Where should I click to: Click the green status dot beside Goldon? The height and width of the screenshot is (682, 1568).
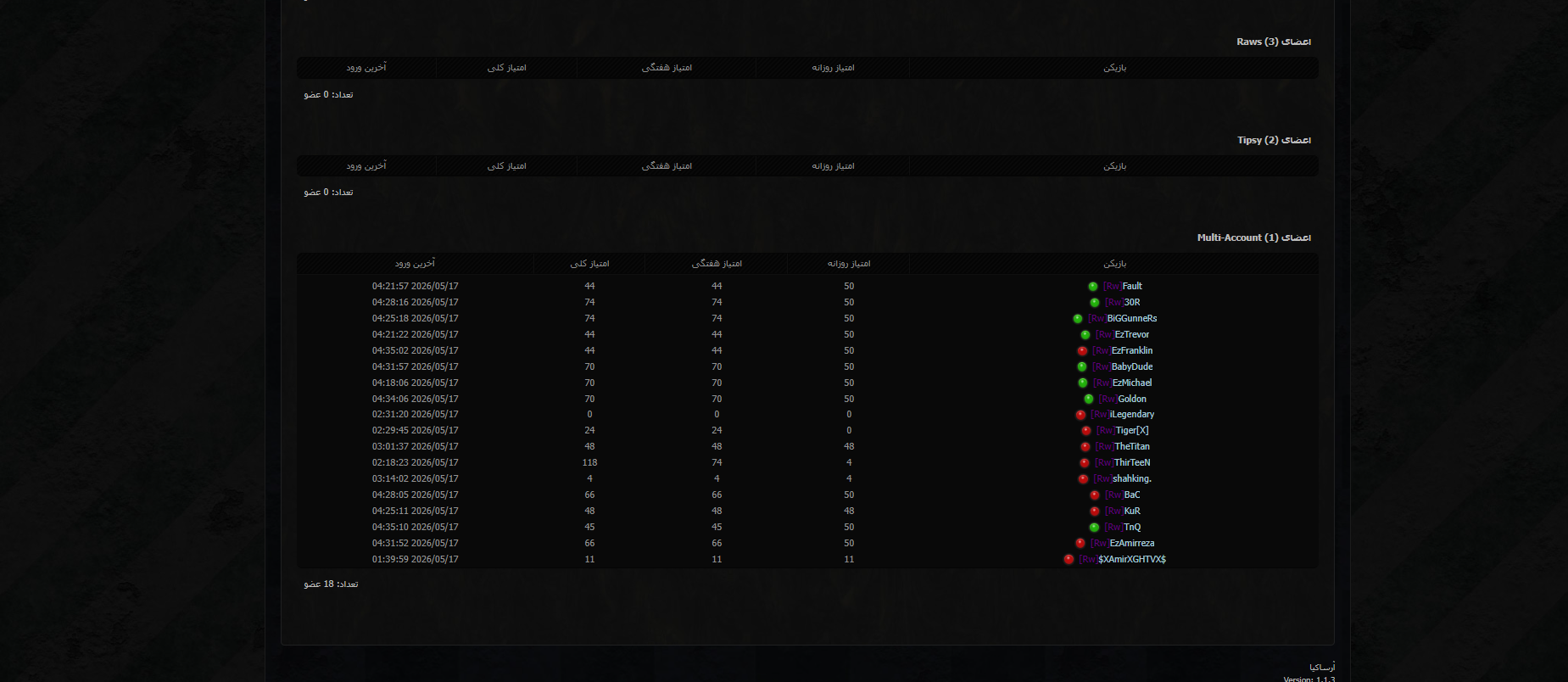point(1089,399)
